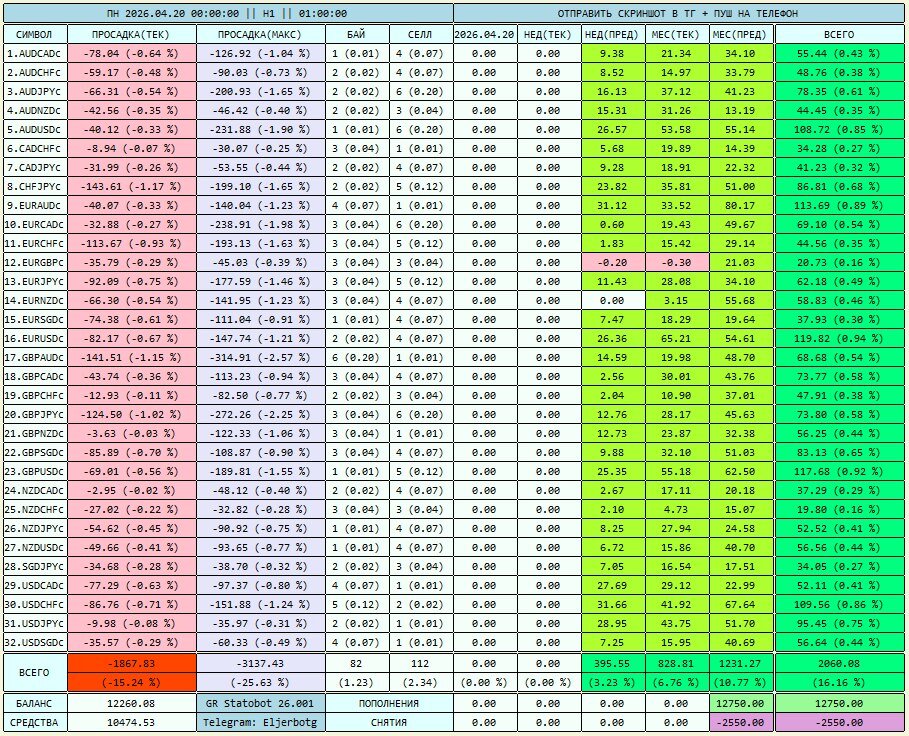
Task: Click the 108.72 (0.85 %) total cell
Action: 839,129
